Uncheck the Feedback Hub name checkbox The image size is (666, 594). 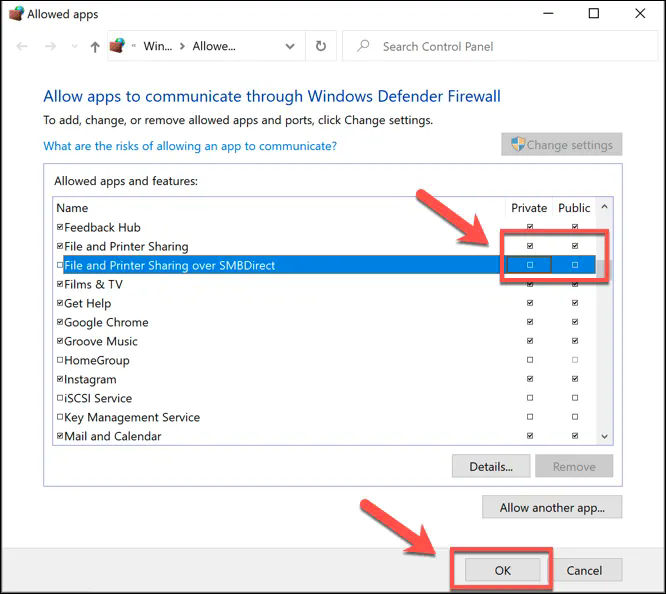point(60,227)
